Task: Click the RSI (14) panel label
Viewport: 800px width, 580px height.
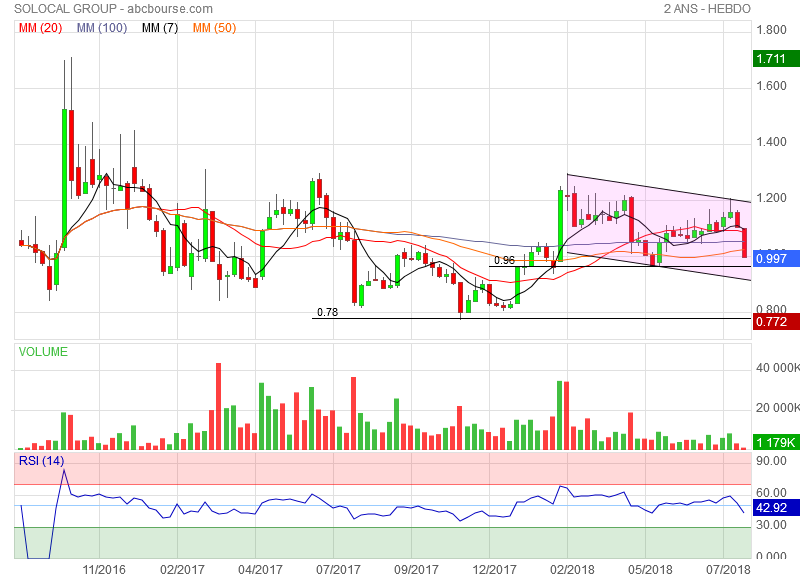Action: (41, 461)
